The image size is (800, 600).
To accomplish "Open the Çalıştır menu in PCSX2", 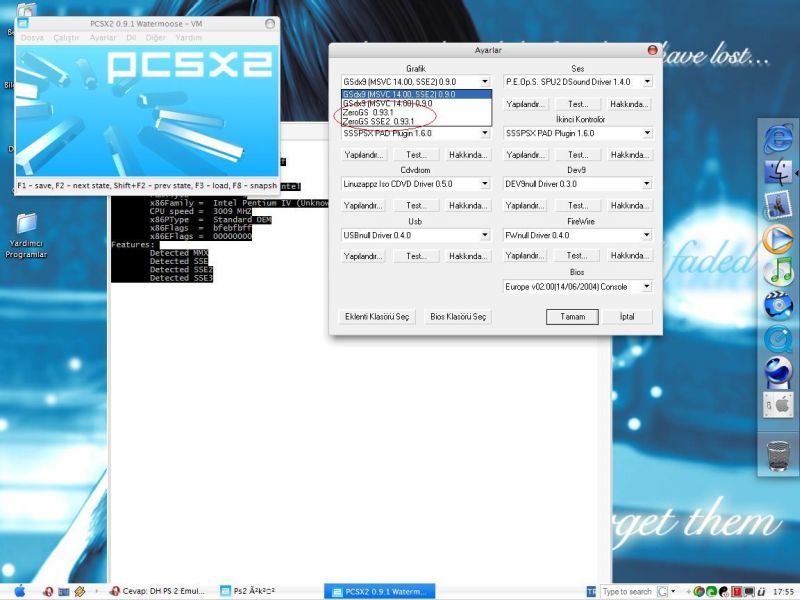I will click(x=66, y=38).
